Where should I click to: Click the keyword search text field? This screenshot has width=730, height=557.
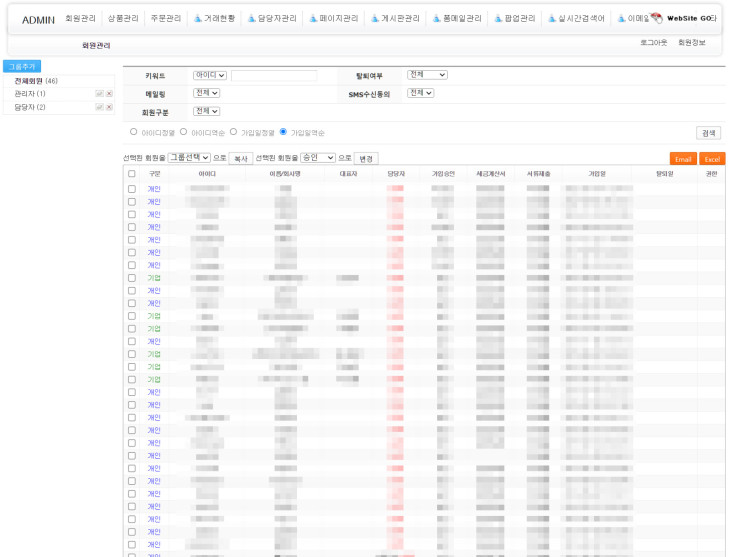click(x=273, y=75)
